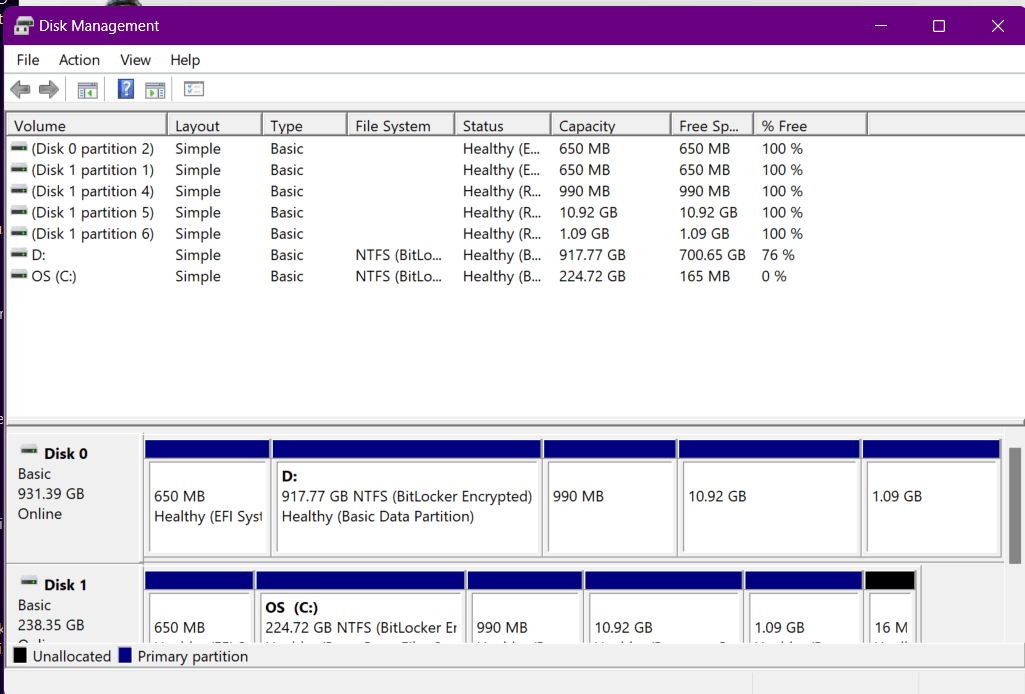Click volume icon of the OS (C:) row
Viewport: 1025px width, 694px height.
click(x=20, y=275)
